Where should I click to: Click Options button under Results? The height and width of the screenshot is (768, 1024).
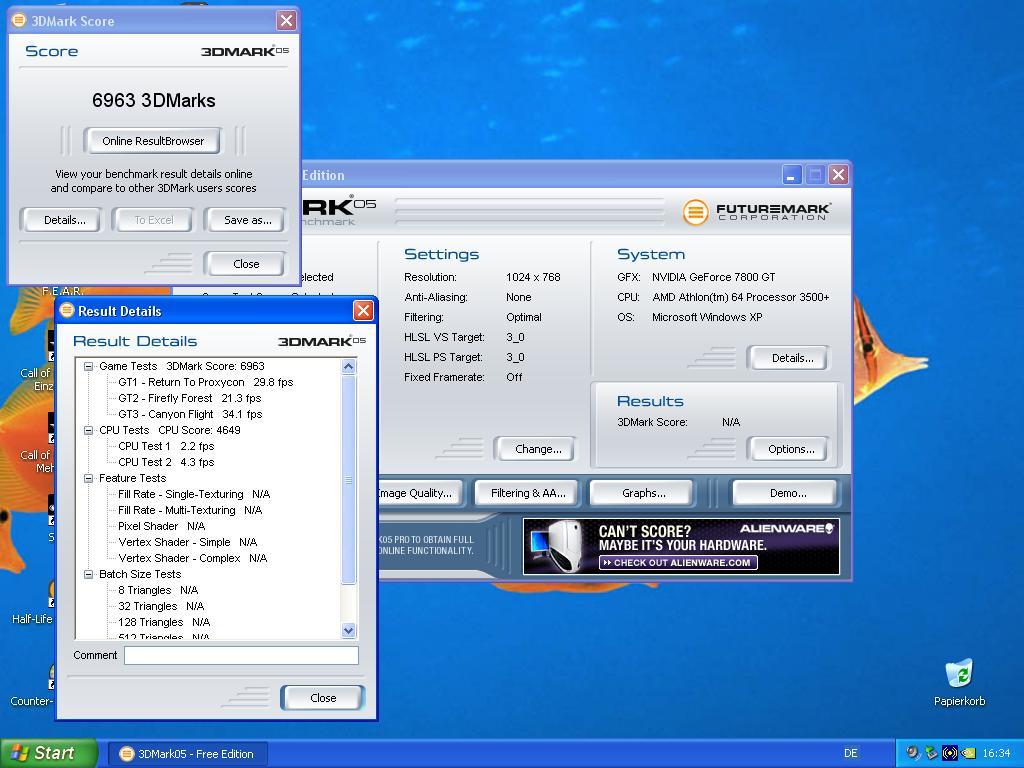(x=791, y=449)
